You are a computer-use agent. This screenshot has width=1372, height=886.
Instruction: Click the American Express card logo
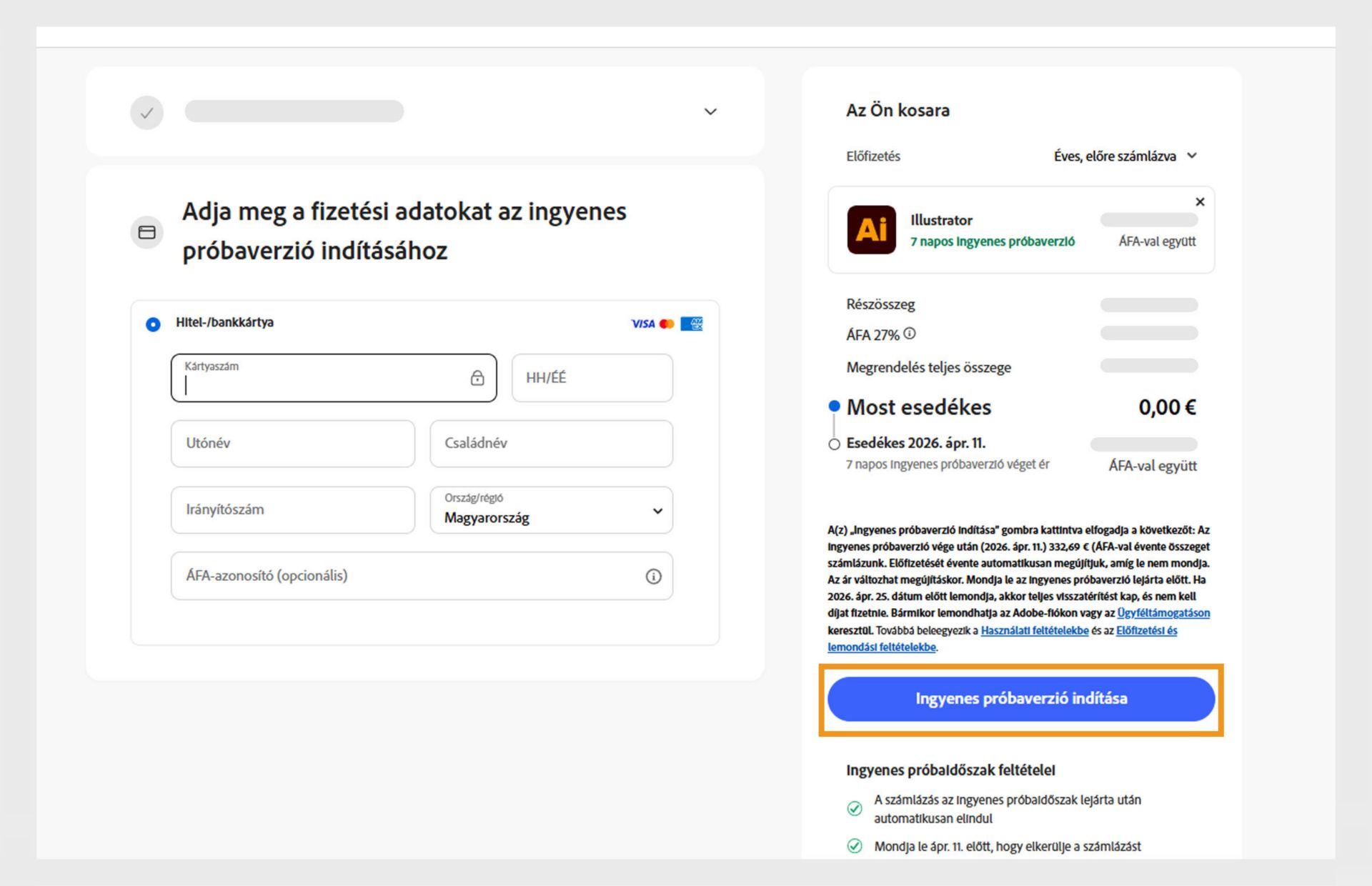[691, 324]
